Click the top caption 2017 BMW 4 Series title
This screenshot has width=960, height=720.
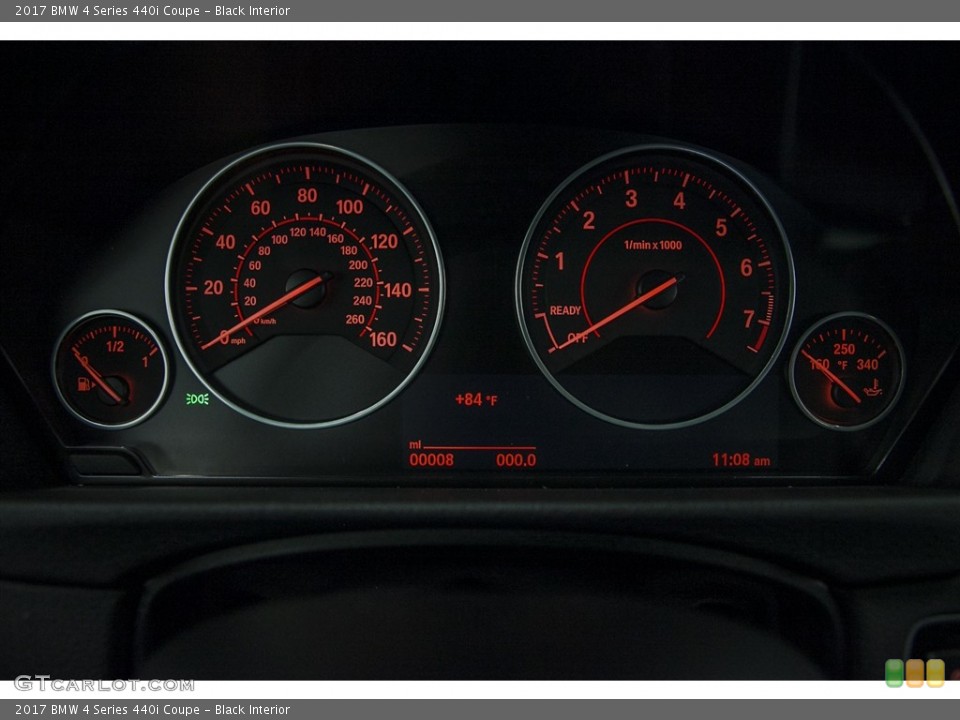point(152,10)
